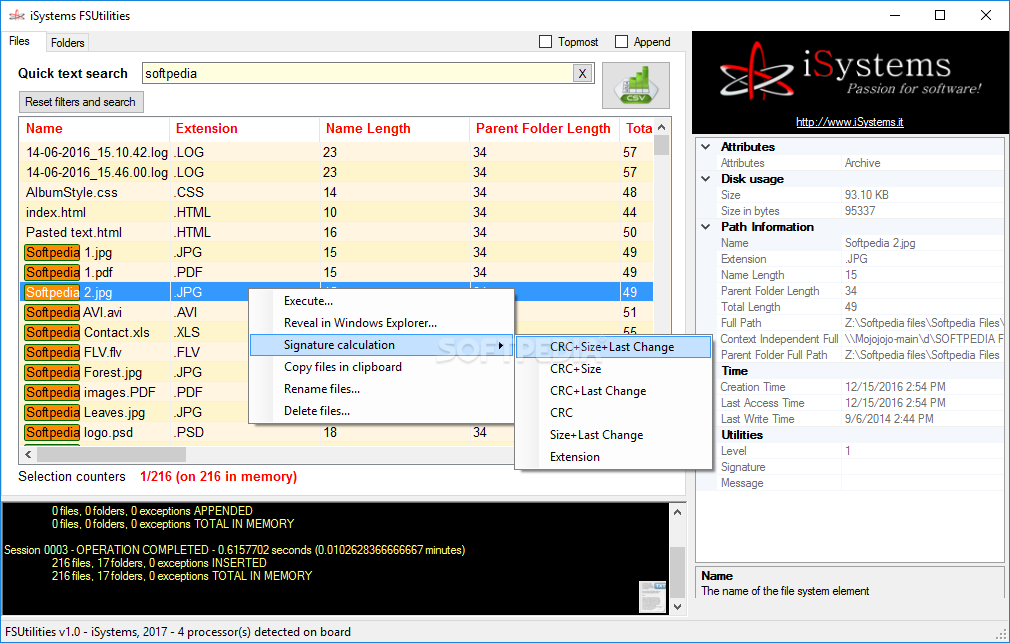
Task: Select the 14-06-2016_15.10.42.log row
Action: click(337, 153)
